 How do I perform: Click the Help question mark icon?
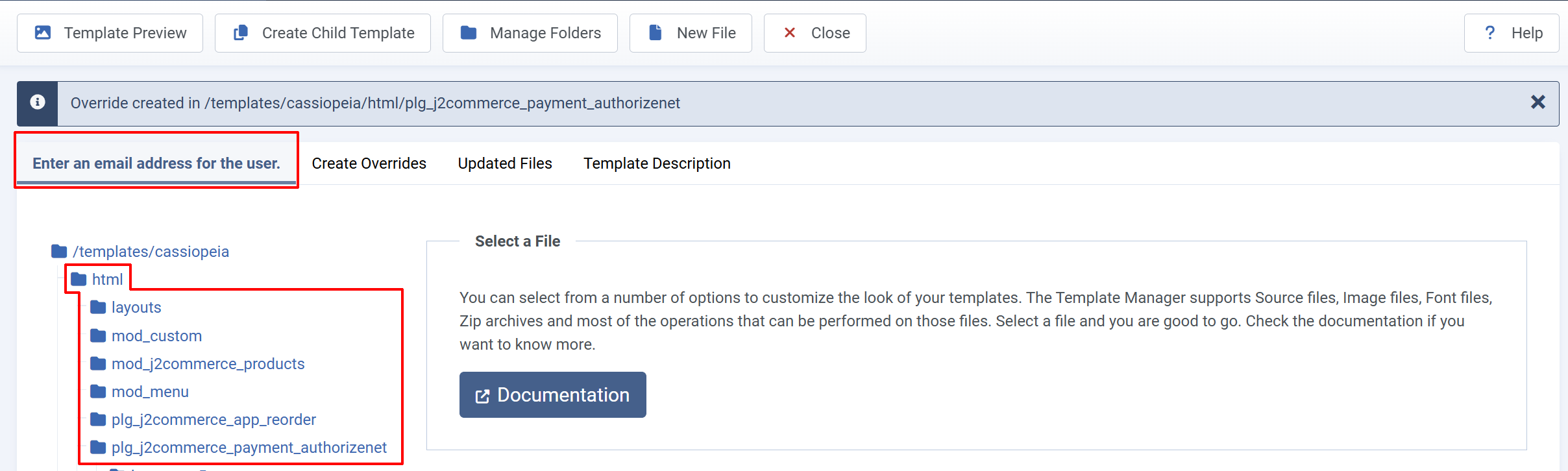pyautogui.click(x=1490, y=32)
